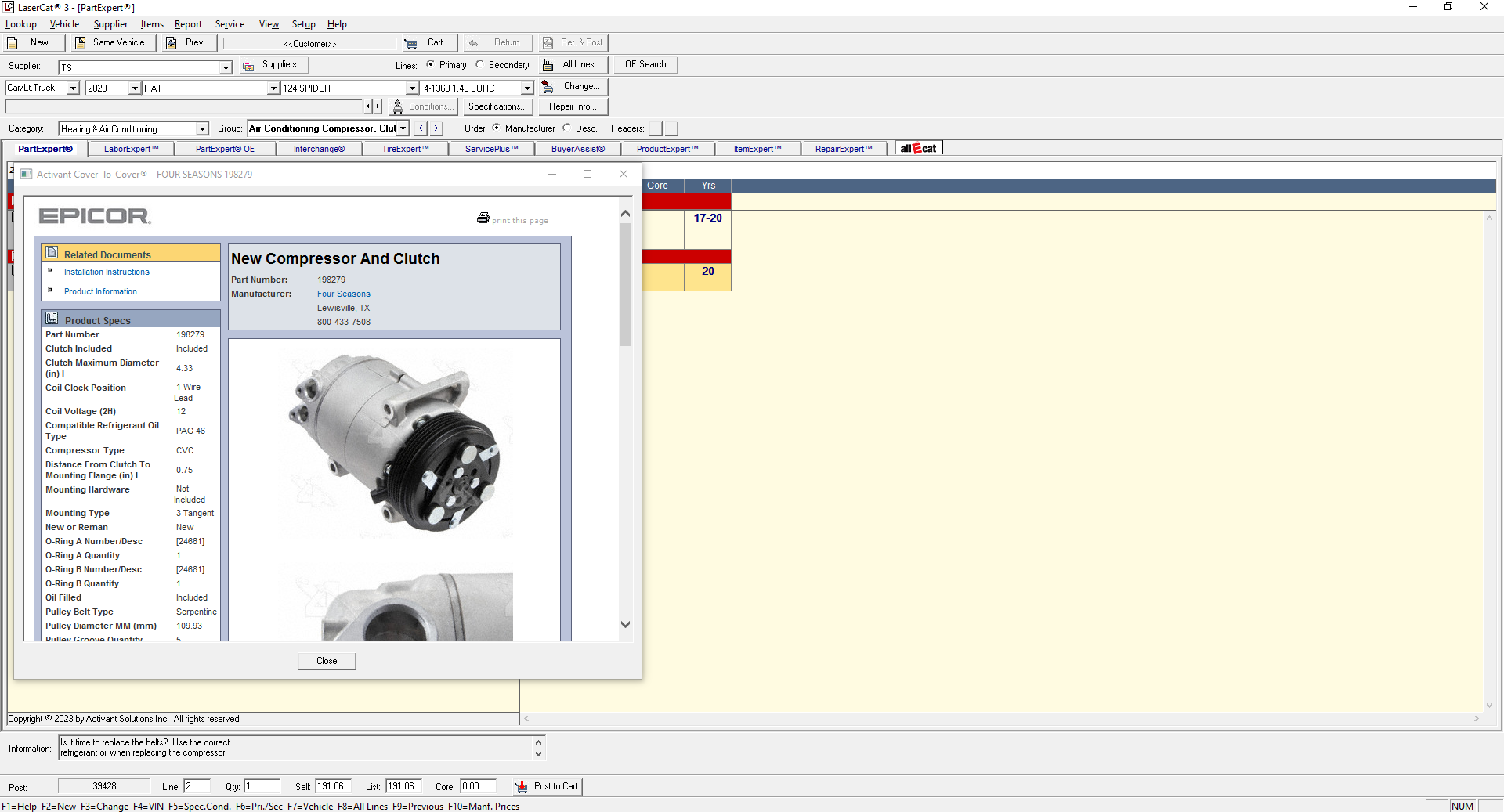
Task: Expand headers with plus button
Action: coord(656,128)
